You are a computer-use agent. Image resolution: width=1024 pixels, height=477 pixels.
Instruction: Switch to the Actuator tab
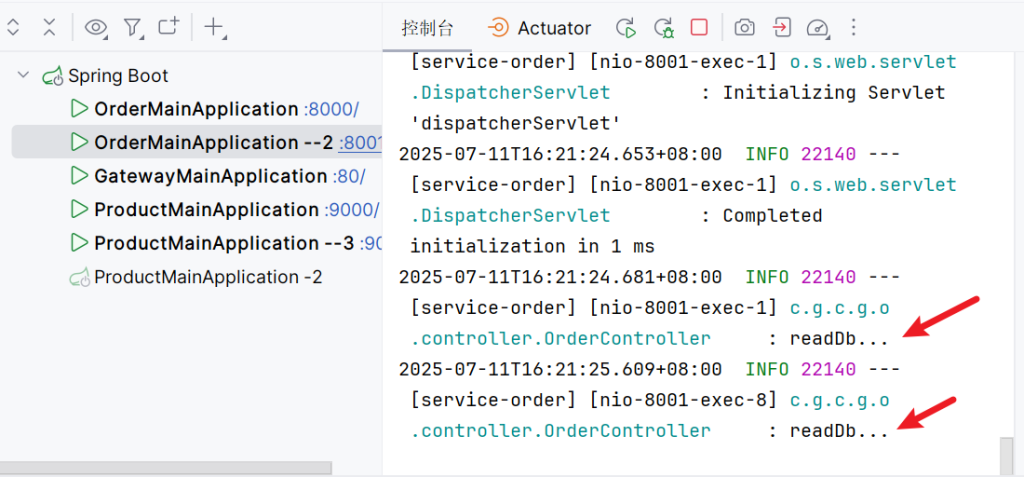540,28
